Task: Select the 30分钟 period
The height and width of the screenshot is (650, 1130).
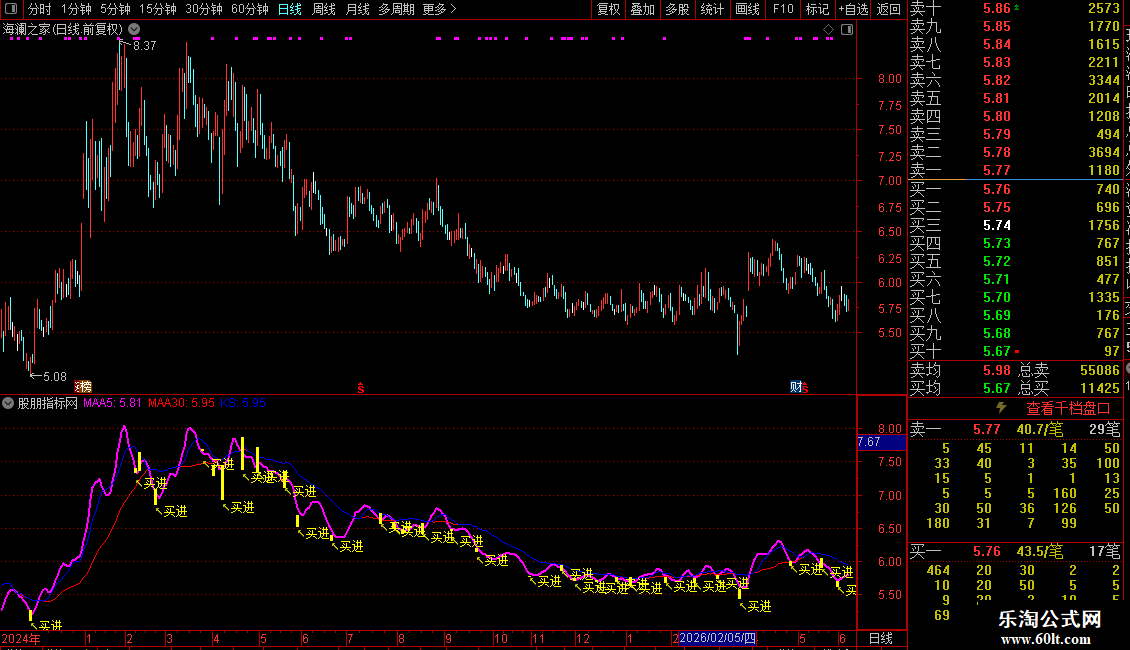Action: (x=203, y=9)
